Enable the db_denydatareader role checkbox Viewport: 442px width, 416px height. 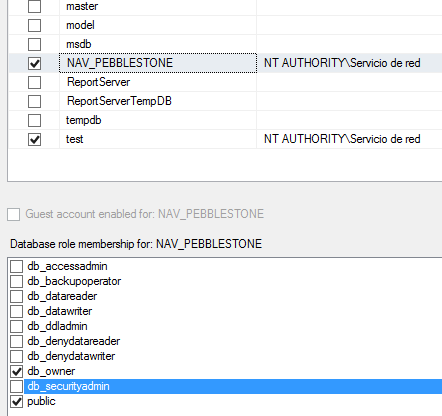pyautogui.click(x=16, y=341)
